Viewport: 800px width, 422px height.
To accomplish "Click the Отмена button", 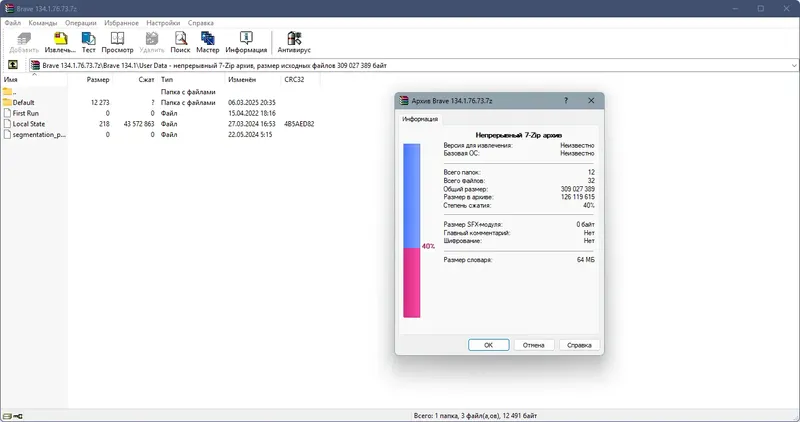I will 534,345.
